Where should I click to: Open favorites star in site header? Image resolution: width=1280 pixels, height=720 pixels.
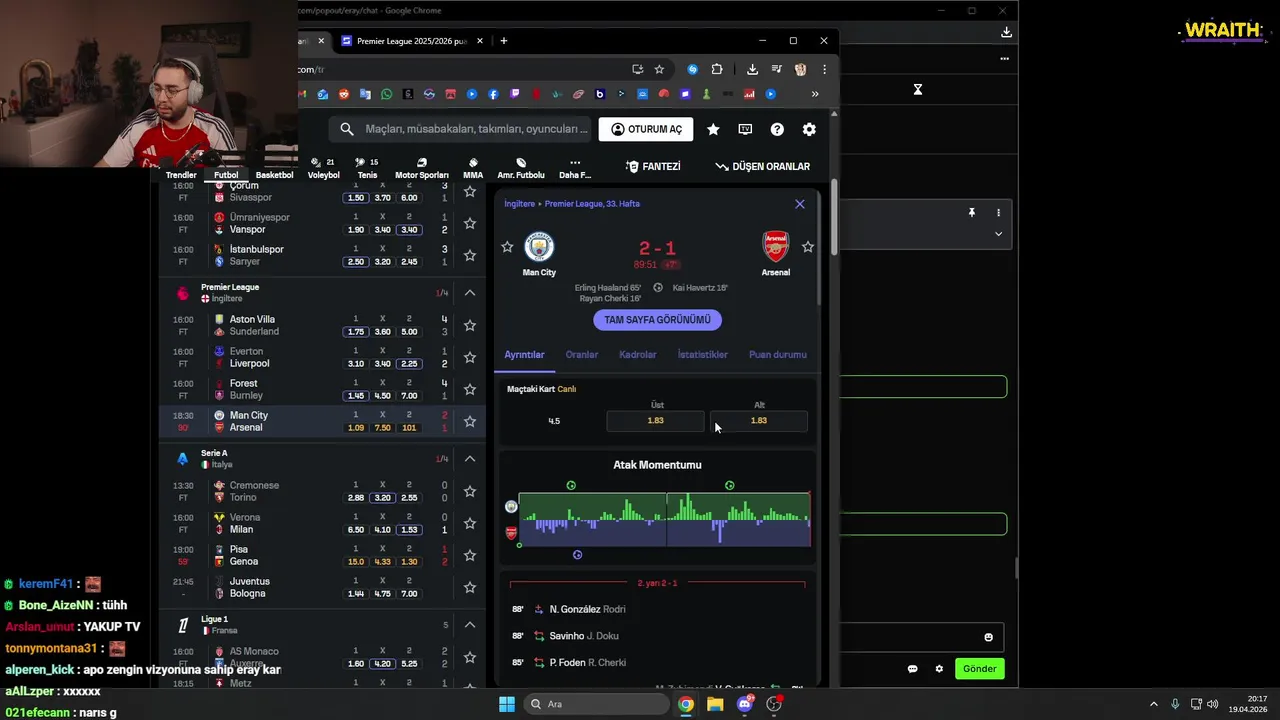(x=713, y=129)
